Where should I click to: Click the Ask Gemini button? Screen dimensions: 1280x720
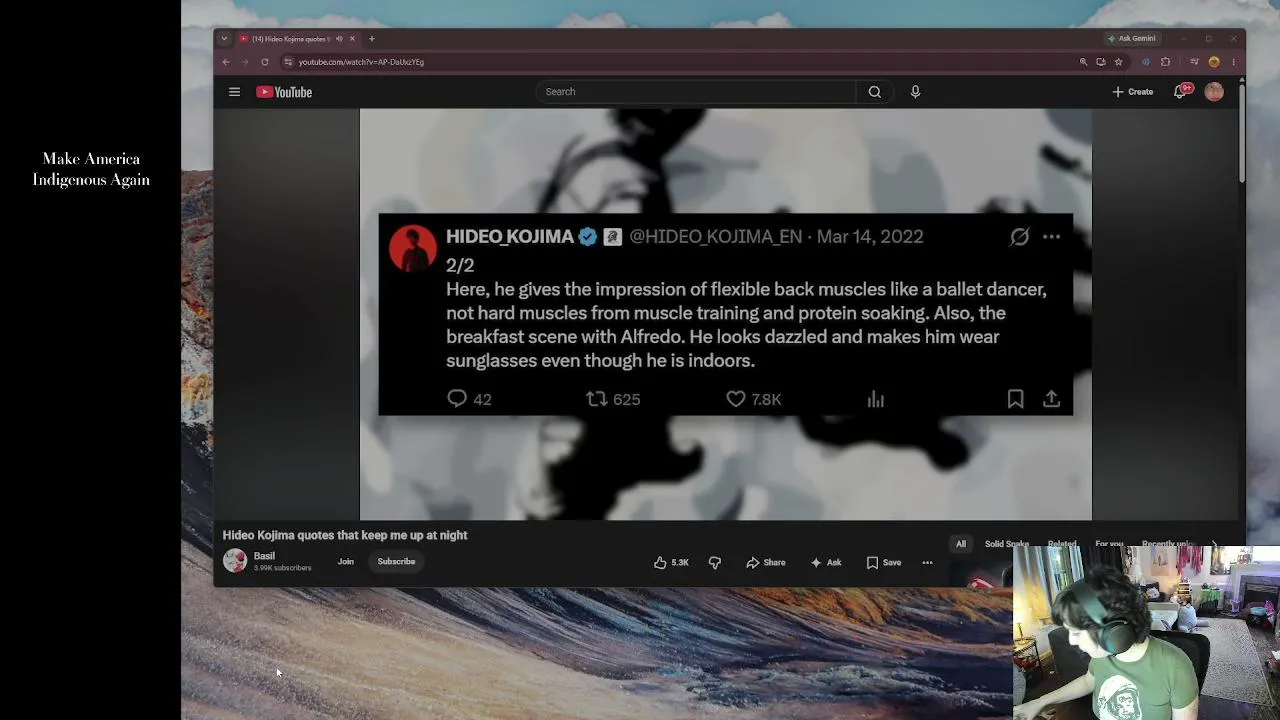pos(1131,39)
